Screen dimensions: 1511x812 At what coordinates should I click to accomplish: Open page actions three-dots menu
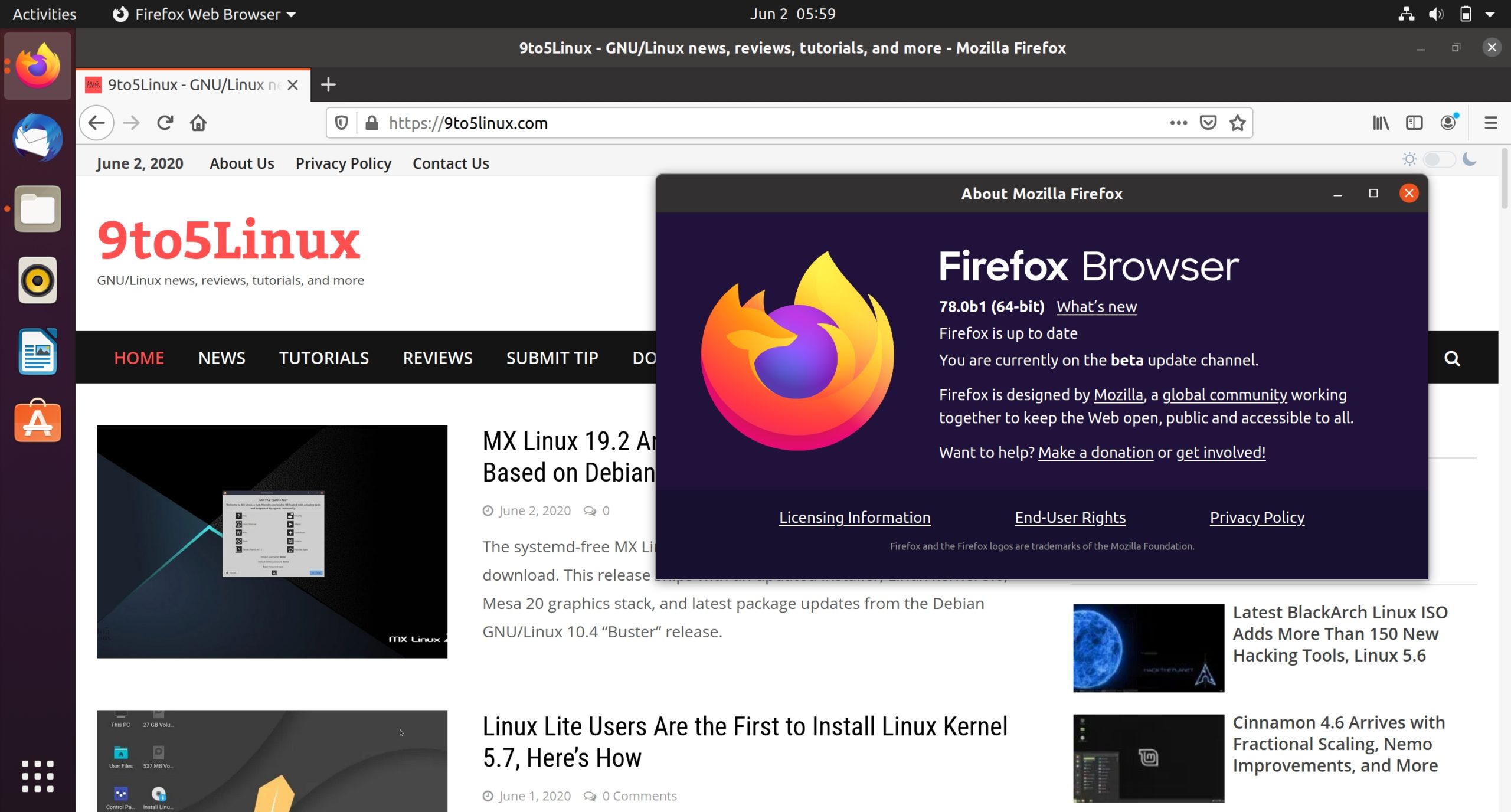1178,123
